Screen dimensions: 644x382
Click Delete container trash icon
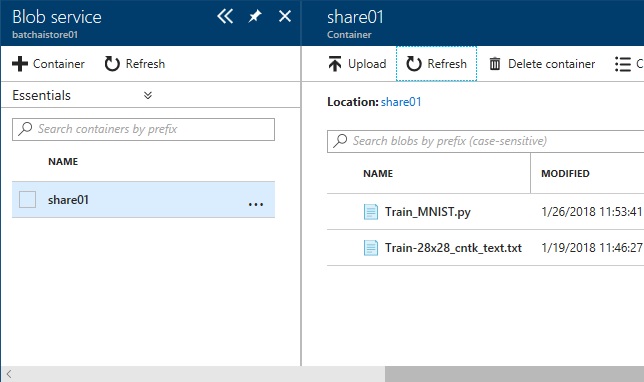495,64
